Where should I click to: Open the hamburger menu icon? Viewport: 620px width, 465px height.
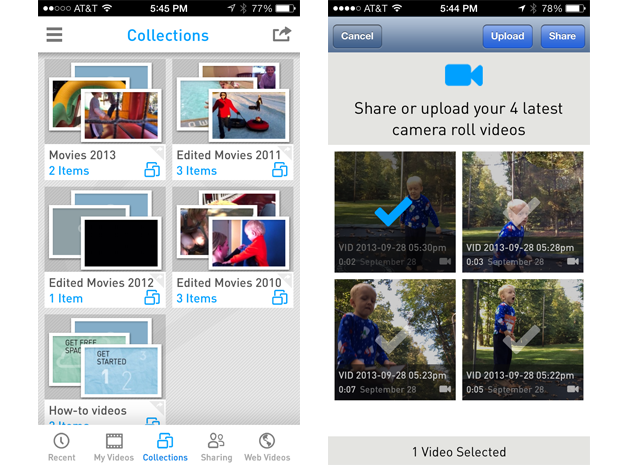[54, 35]
